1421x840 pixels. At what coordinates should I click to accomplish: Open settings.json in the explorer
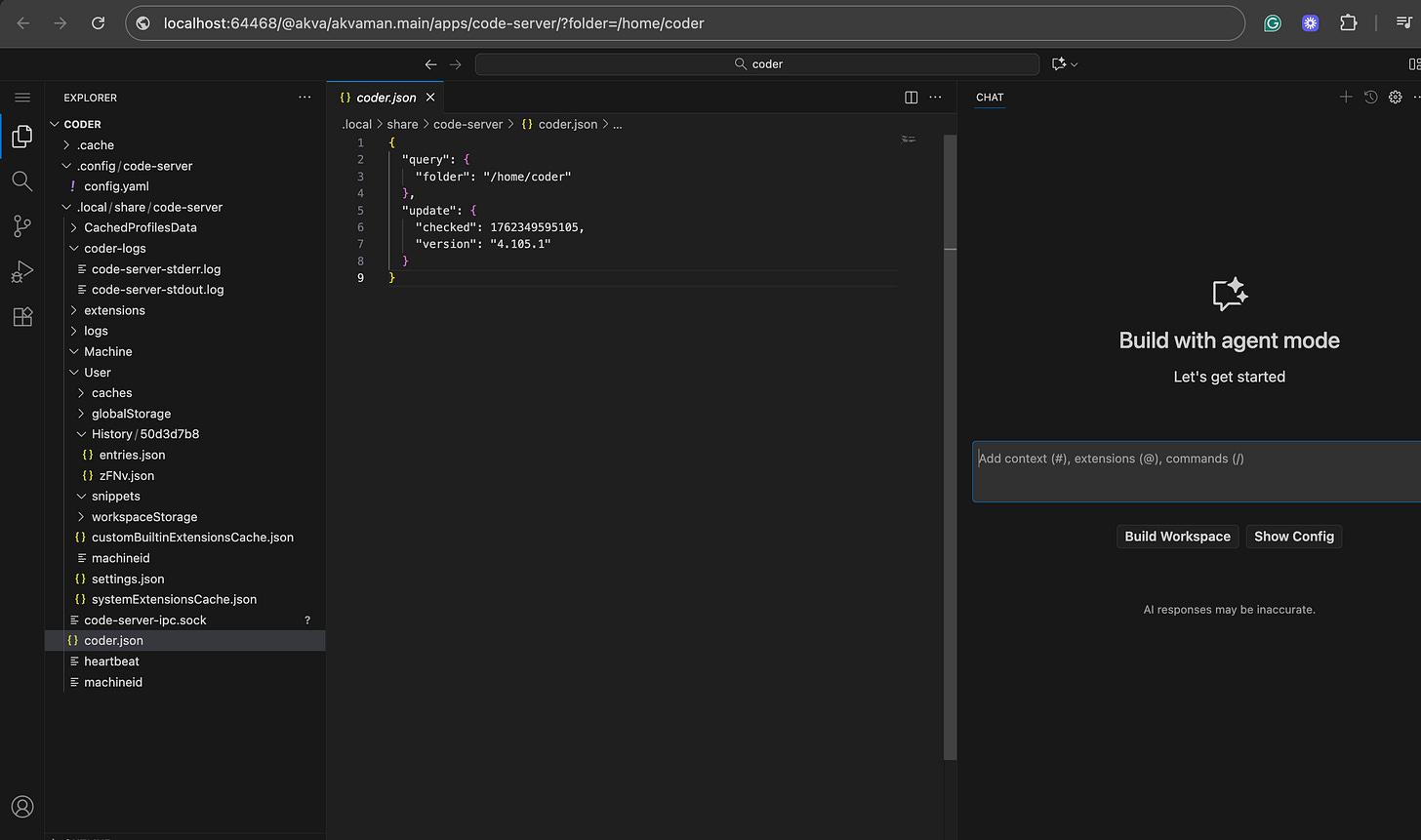tap(127, 579)
